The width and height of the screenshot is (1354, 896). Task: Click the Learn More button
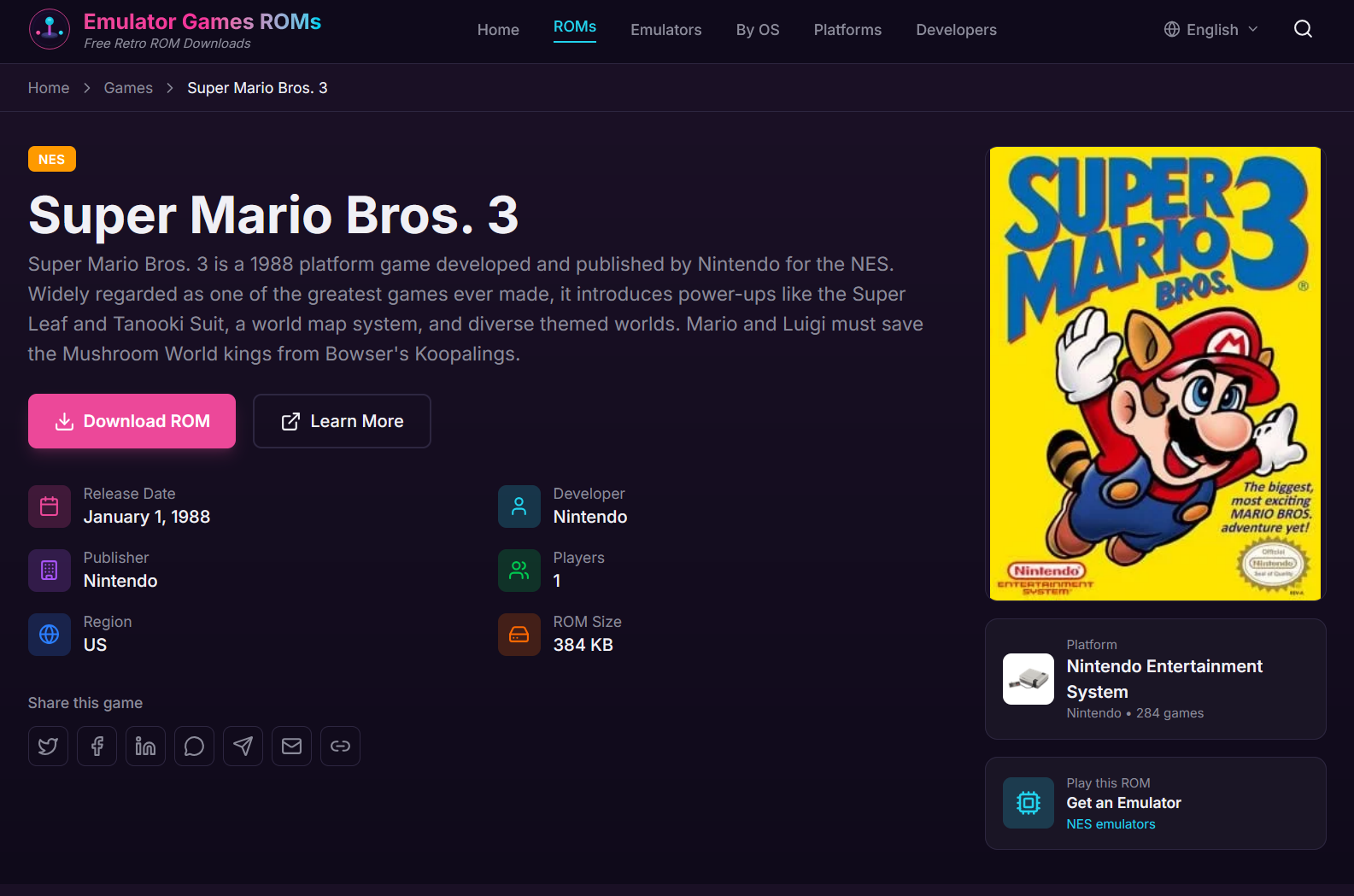tap(342, 421)
